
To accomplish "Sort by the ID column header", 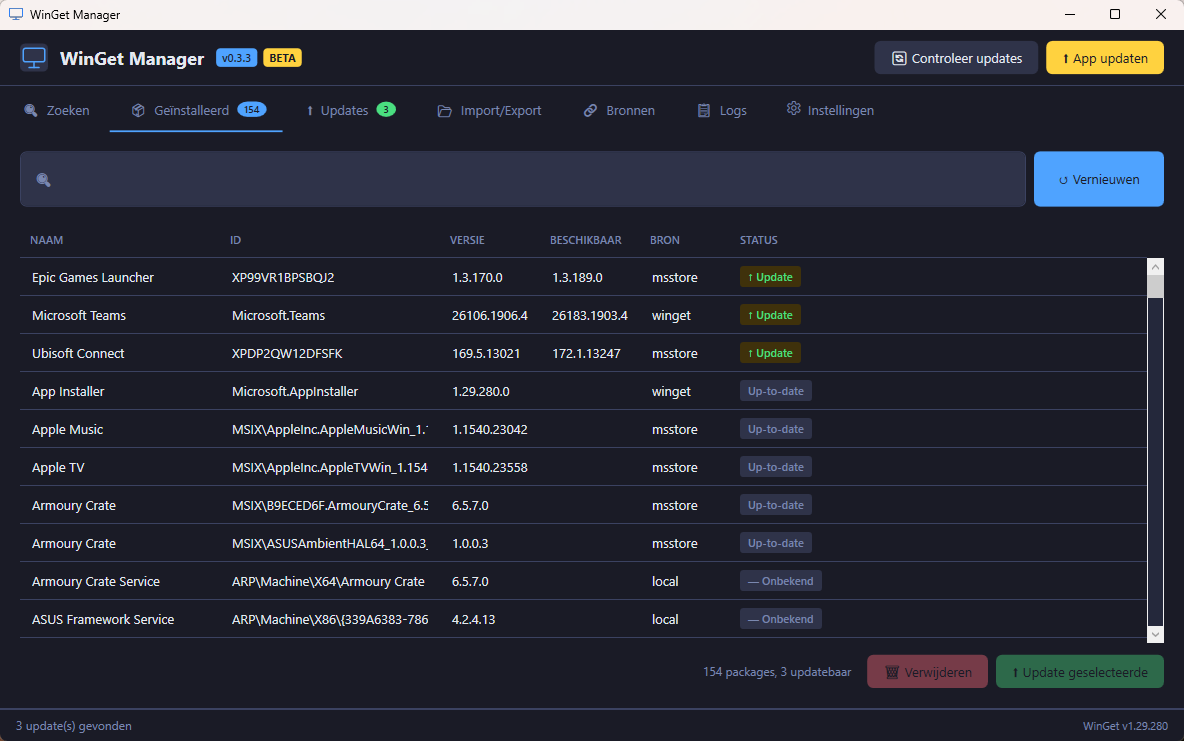I will 236,240.
